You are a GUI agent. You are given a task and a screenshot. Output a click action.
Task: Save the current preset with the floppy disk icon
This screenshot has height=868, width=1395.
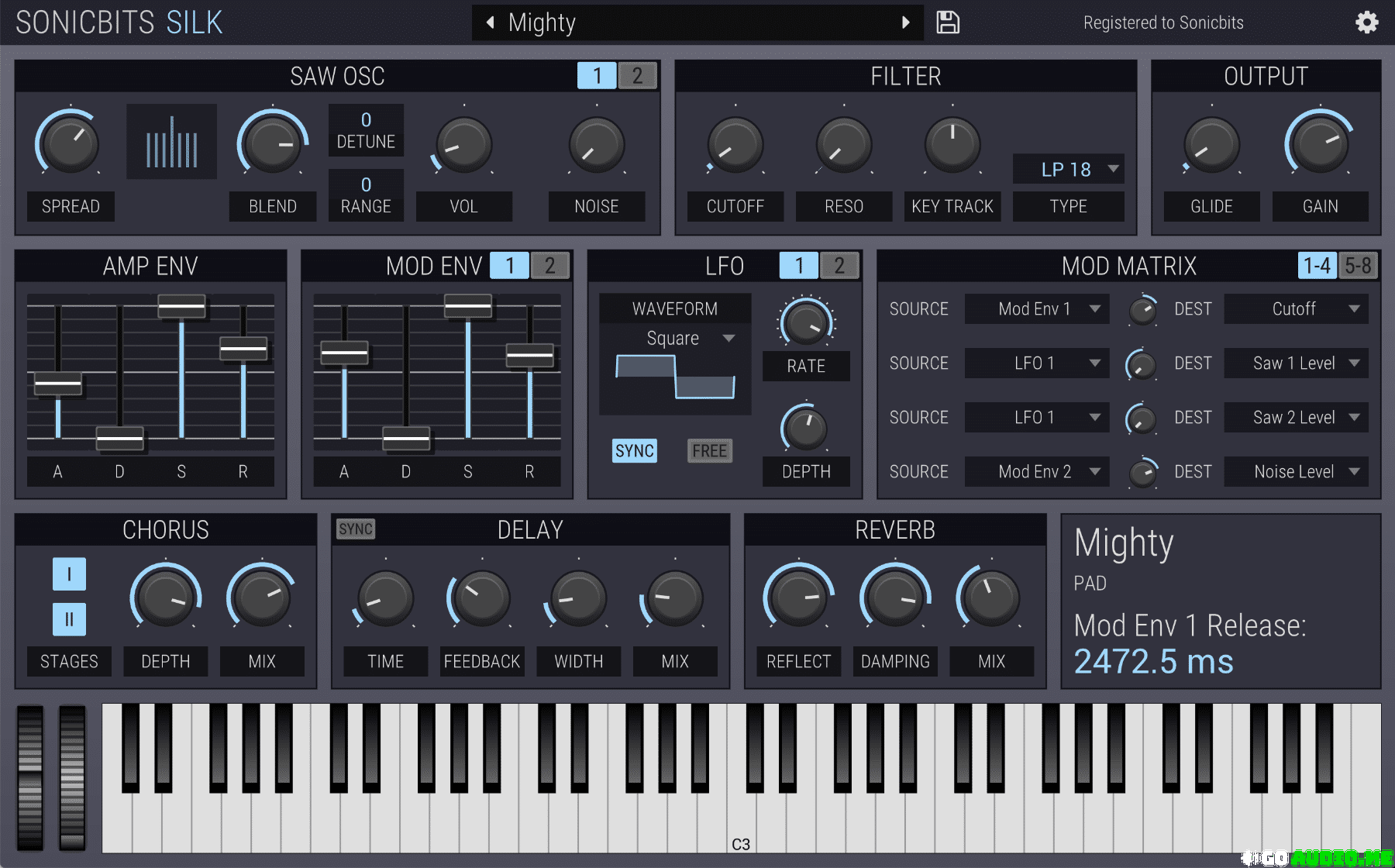point(947,22)
